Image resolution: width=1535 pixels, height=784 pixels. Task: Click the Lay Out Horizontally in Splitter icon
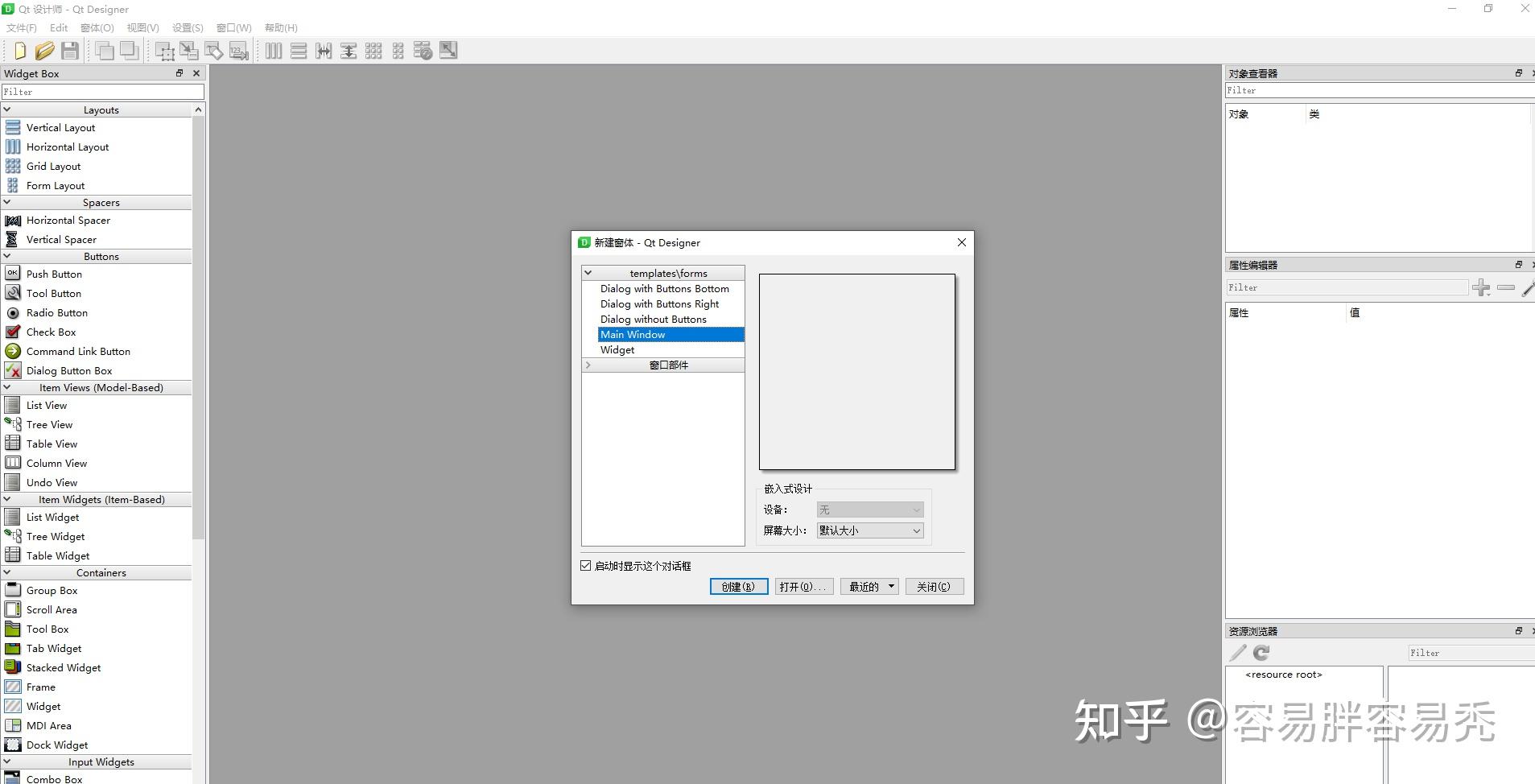pos(324,50)
